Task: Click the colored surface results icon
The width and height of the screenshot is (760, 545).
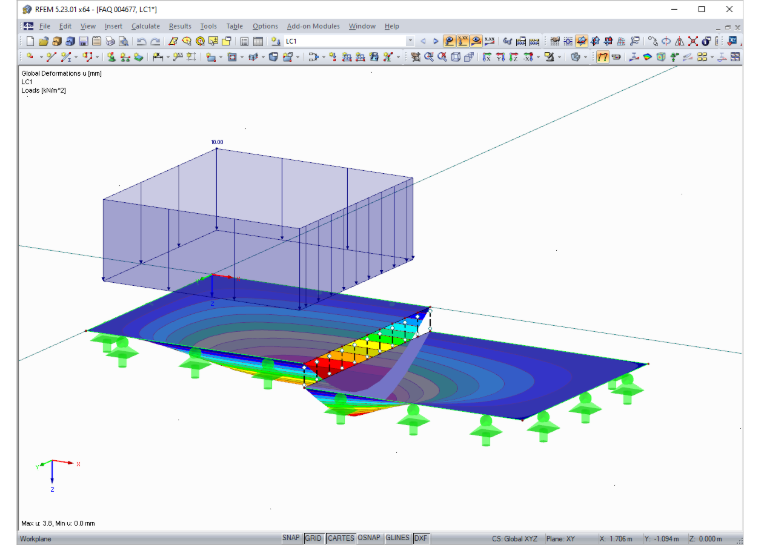Action: 647,57
